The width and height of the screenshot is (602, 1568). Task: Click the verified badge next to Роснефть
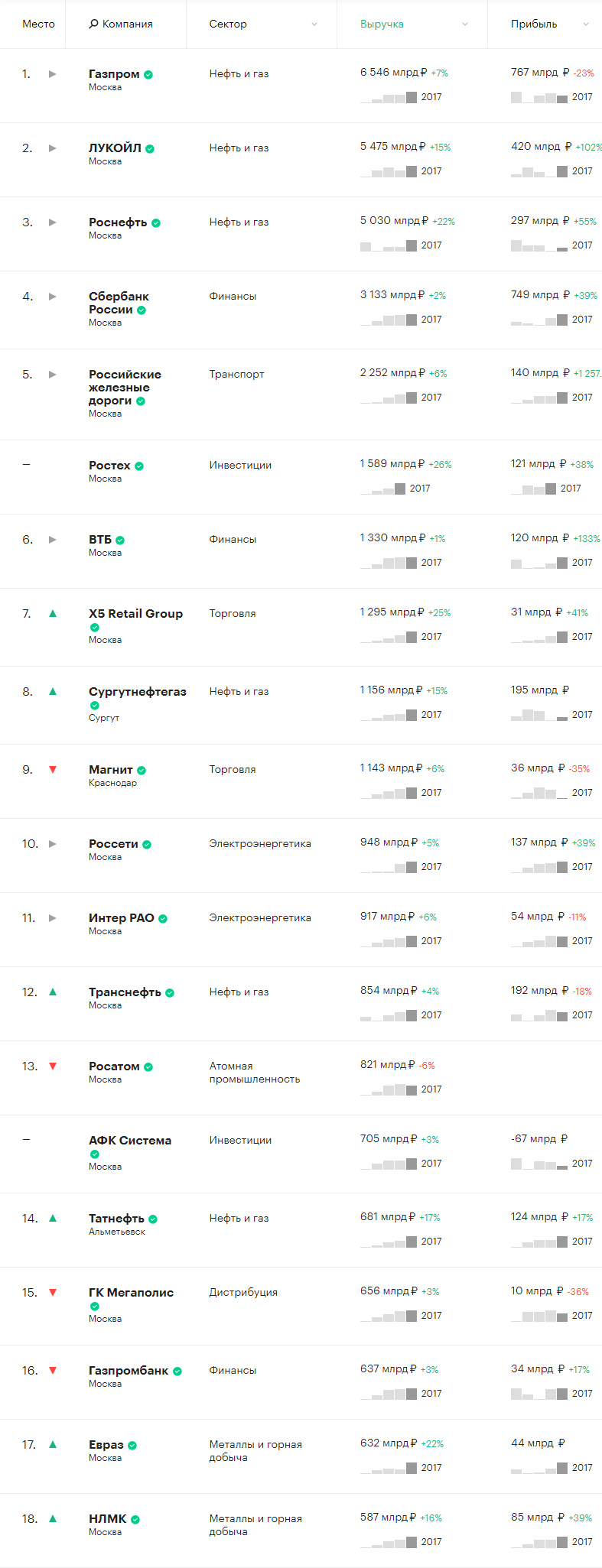point(156,223)
